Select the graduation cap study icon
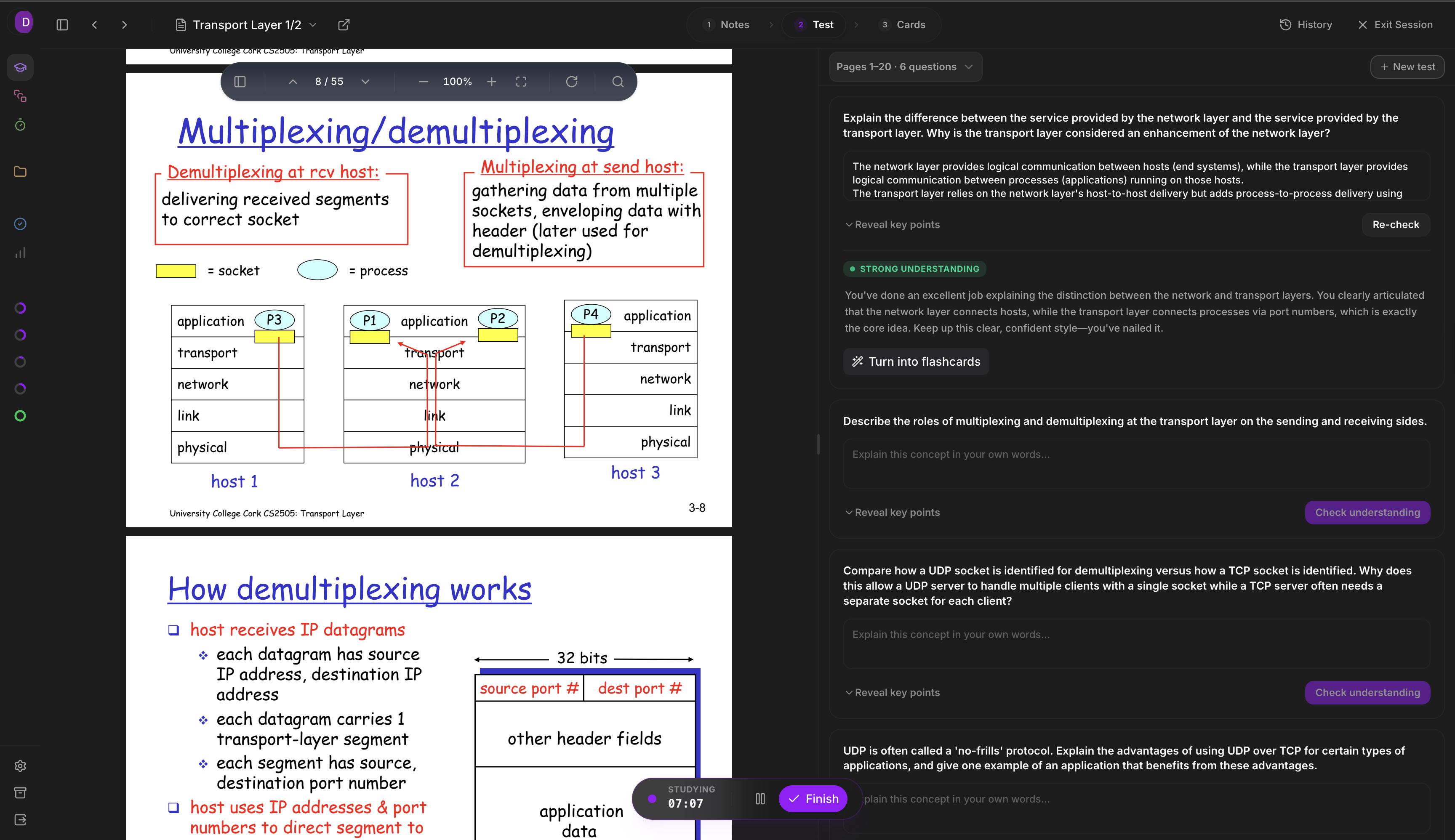 point(20,67)
